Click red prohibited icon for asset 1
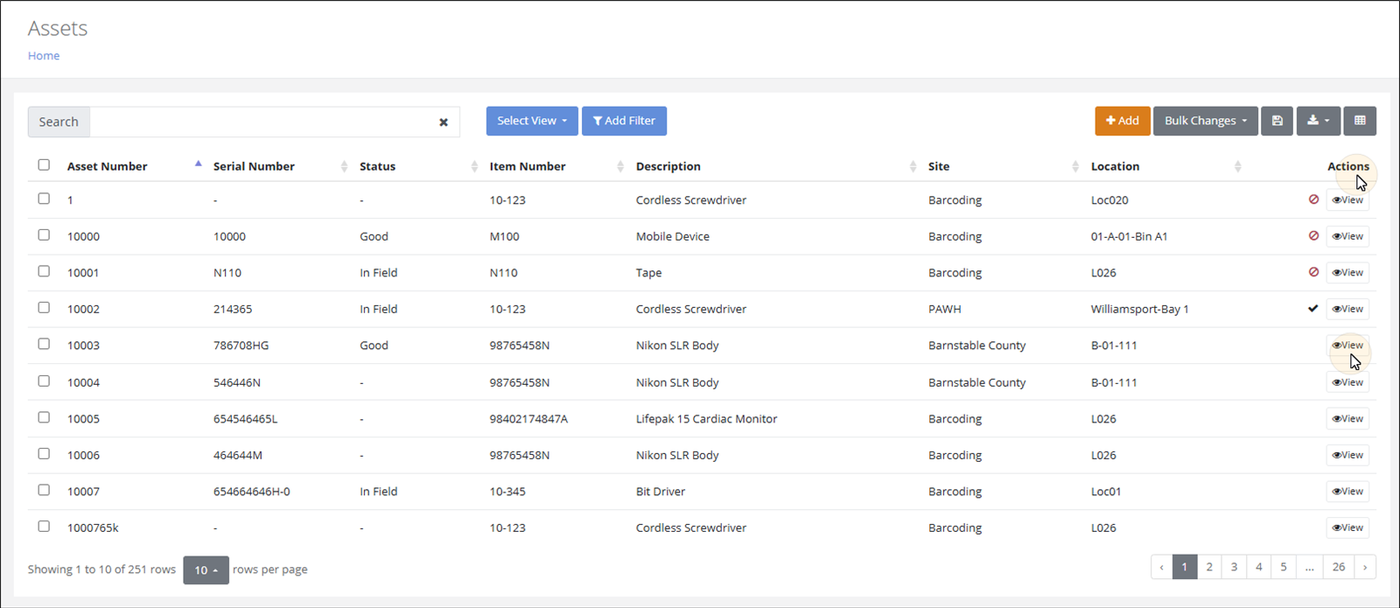This screenshot has height=608, width=1400. (x=1313, y=200)
